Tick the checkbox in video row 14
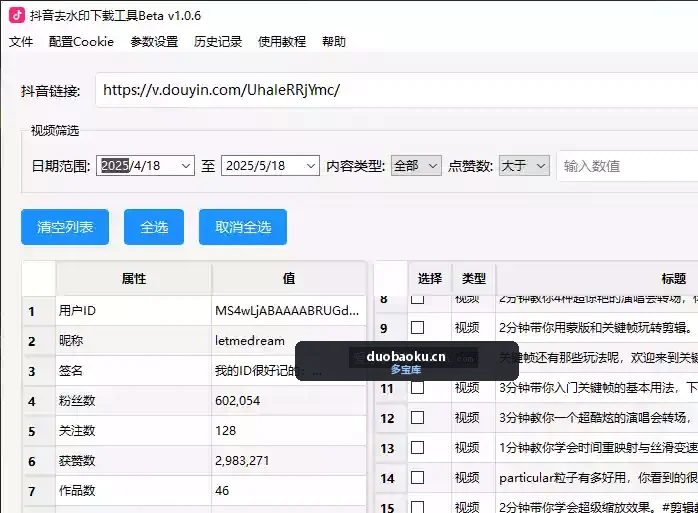Viewport: 698px width, 513px height. (418, 477)
